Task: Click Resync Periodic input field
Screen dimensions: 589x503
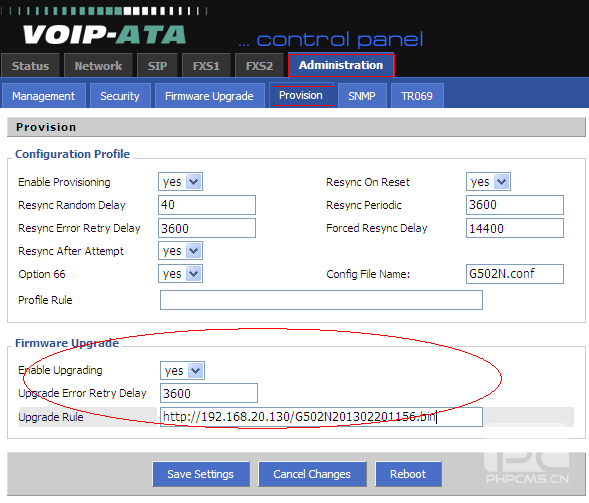Action: (515, 205)
